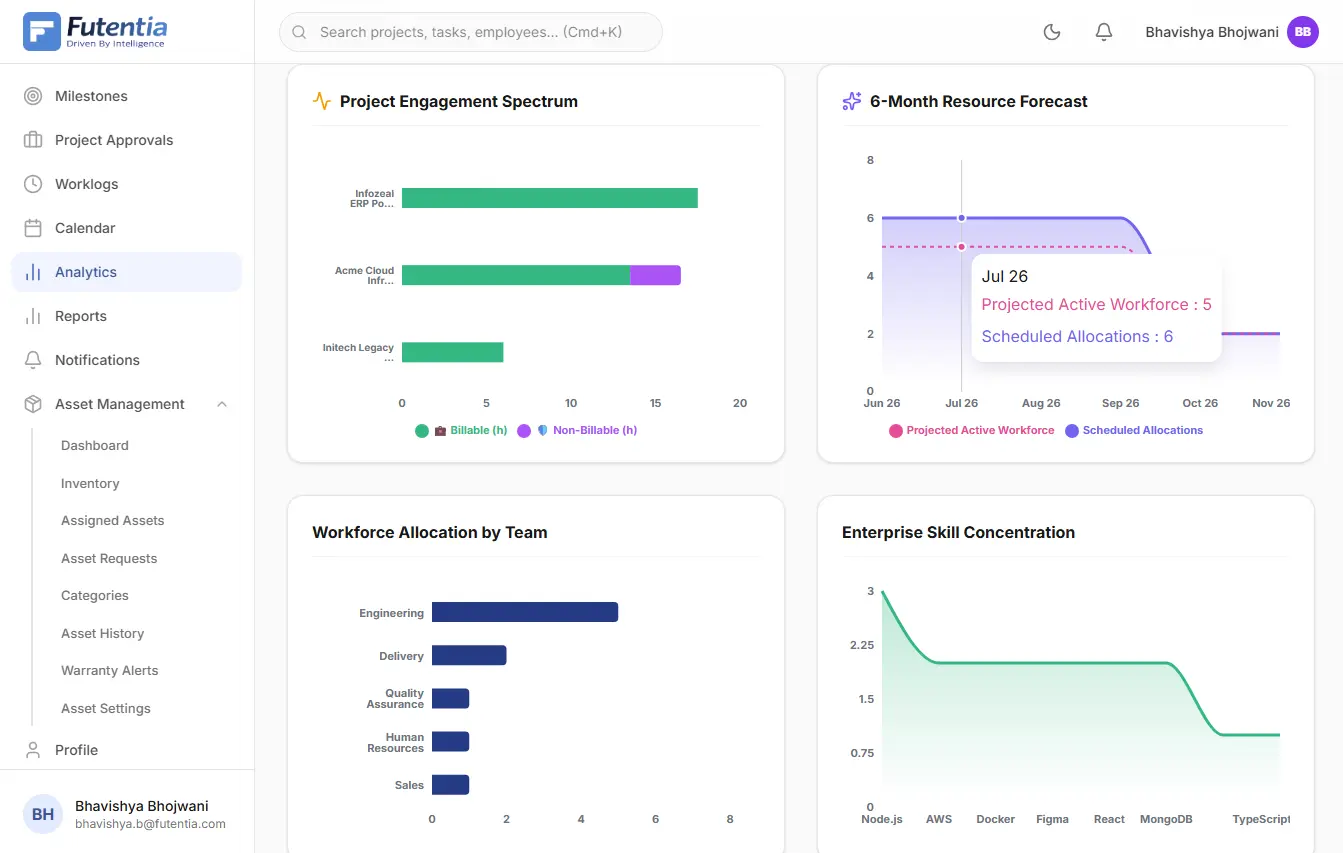1343x853 pixels.
Task: Click the Analytics bar chart icon
Action: pos(33,272)
